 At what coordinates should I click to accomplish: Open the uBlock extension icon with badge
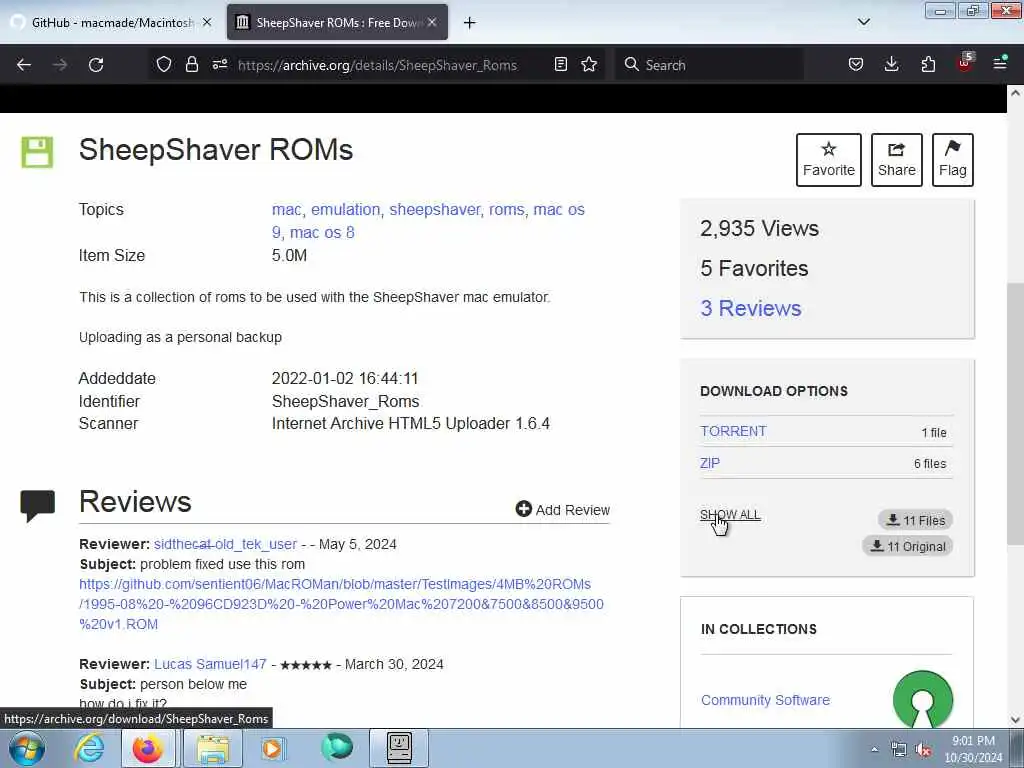pos(965,63)
